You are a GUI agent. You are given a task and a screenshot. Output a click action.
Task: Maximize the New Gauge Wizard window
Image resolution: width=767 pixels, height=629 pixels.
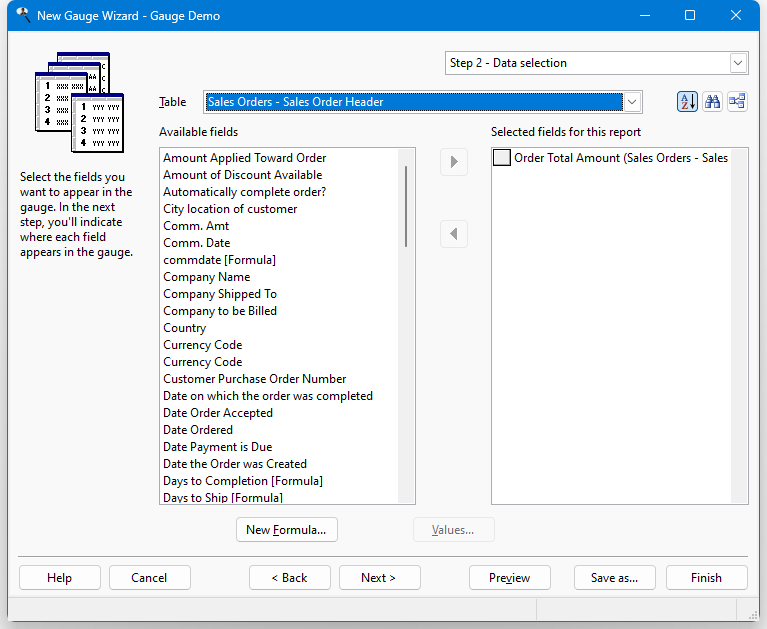click(x=690, y=16)
